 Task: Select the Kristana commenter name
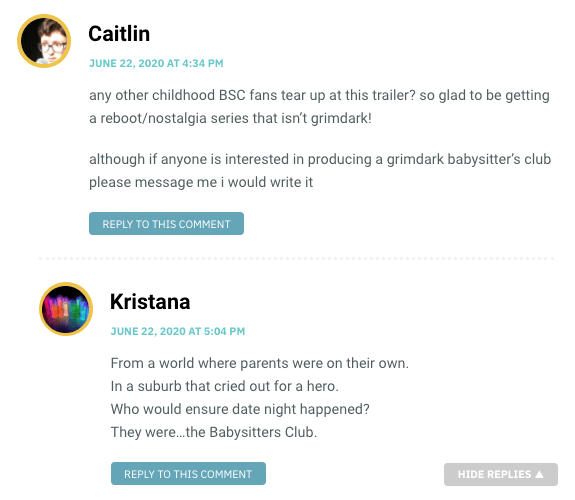click(x=150, y=302)
